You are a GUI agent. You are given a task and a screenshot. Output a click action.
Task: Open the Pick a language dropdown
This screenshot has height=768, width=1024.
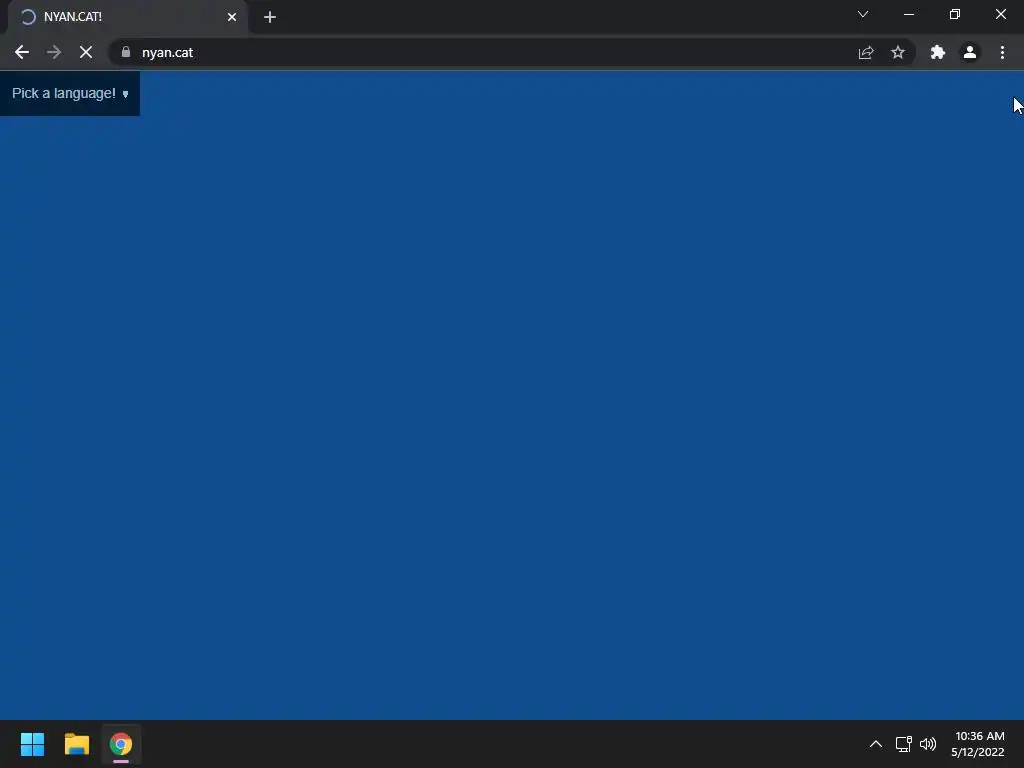(x=70, y=93)
